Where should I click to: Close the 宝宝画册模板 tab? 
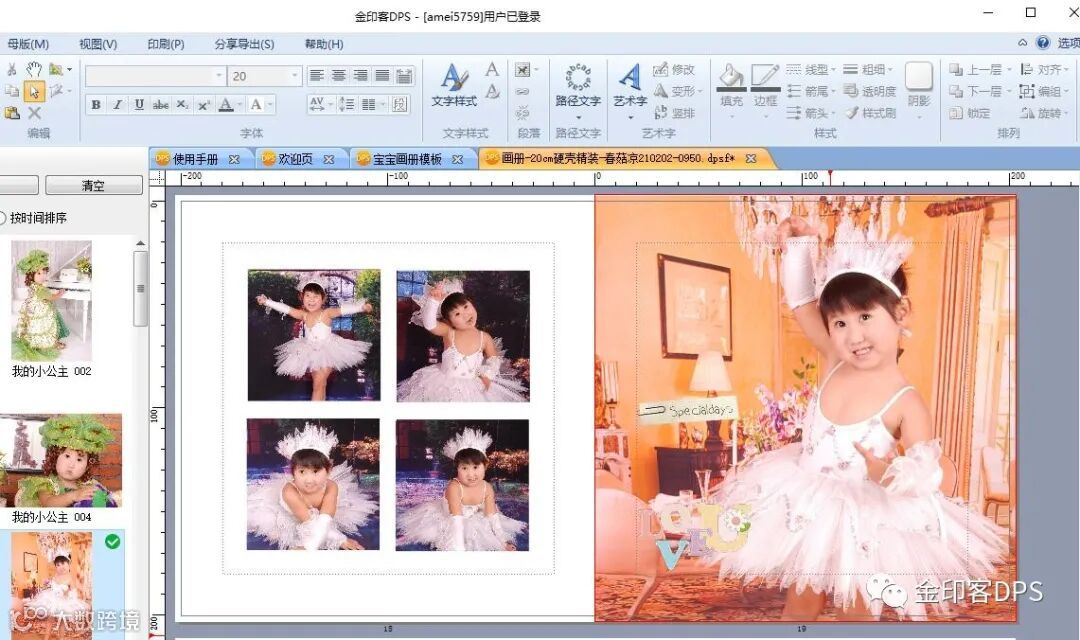point(457,159)
